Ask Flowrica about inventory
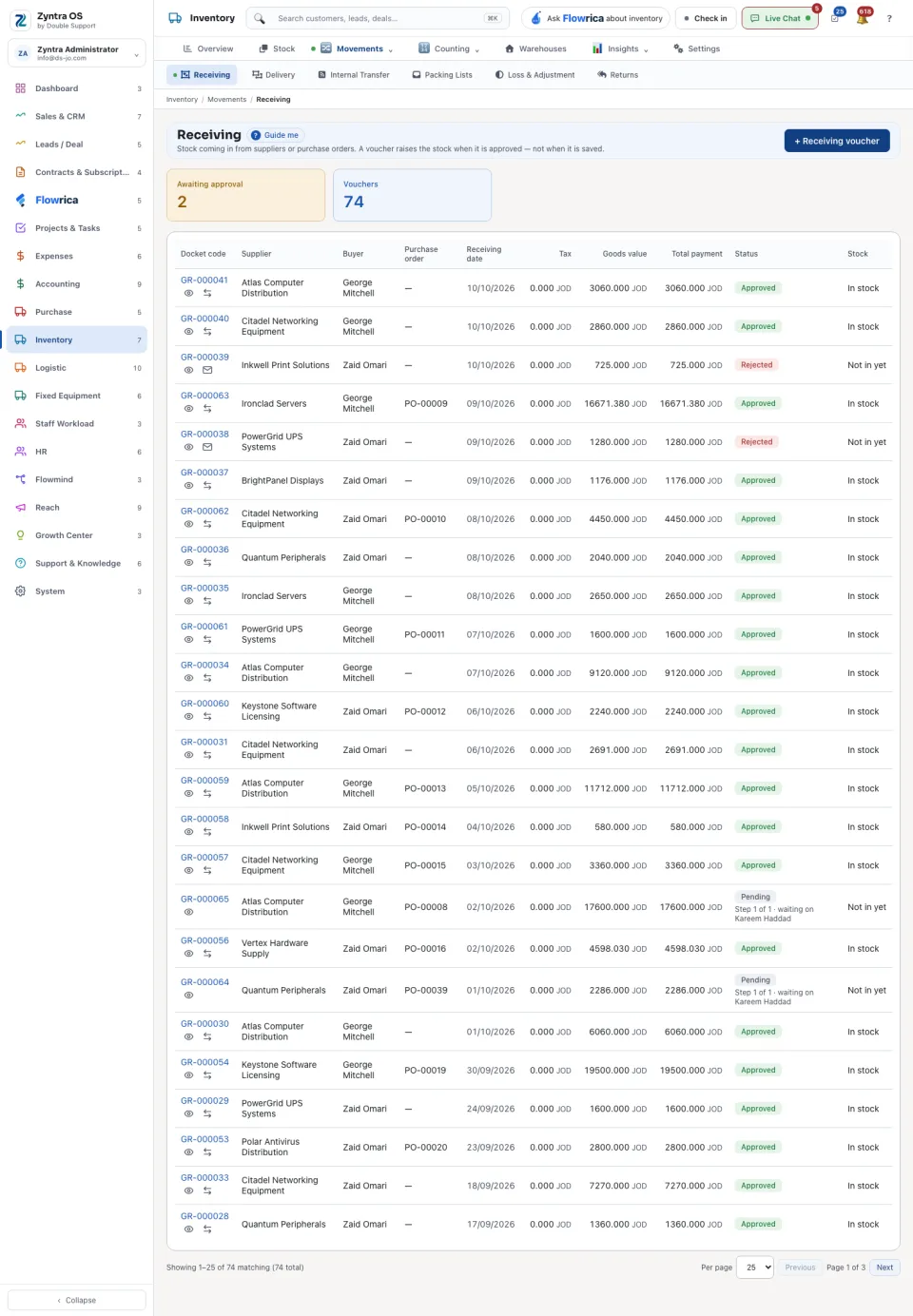Screen dimensions: 913x1316 596,18
